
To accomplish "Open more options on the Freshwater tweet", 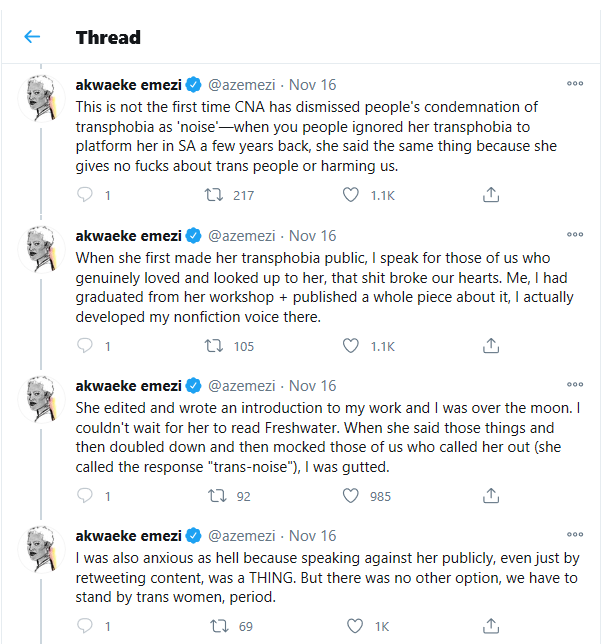I will click(x=575, y=384).
